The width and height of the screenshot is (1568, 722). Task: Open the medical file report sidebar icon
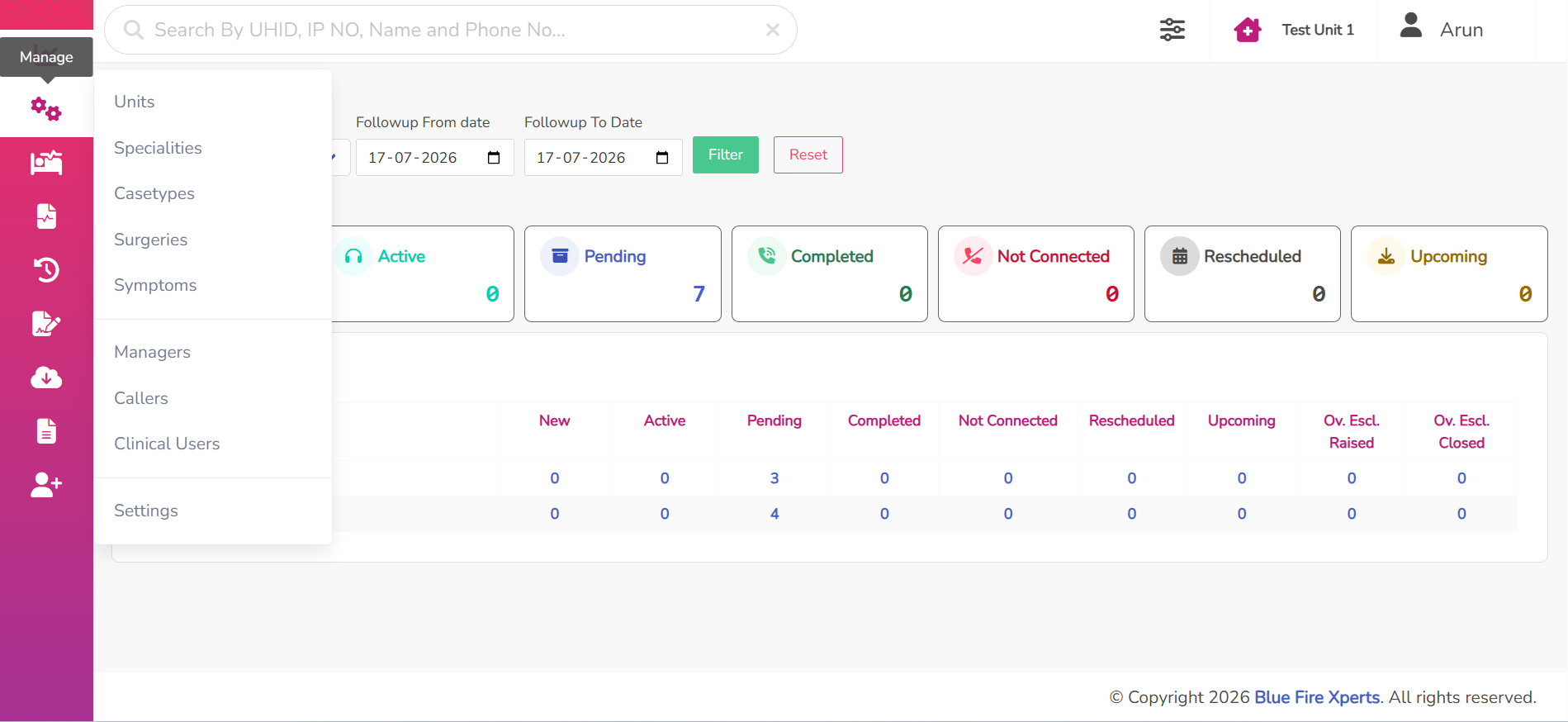point(46,216)
